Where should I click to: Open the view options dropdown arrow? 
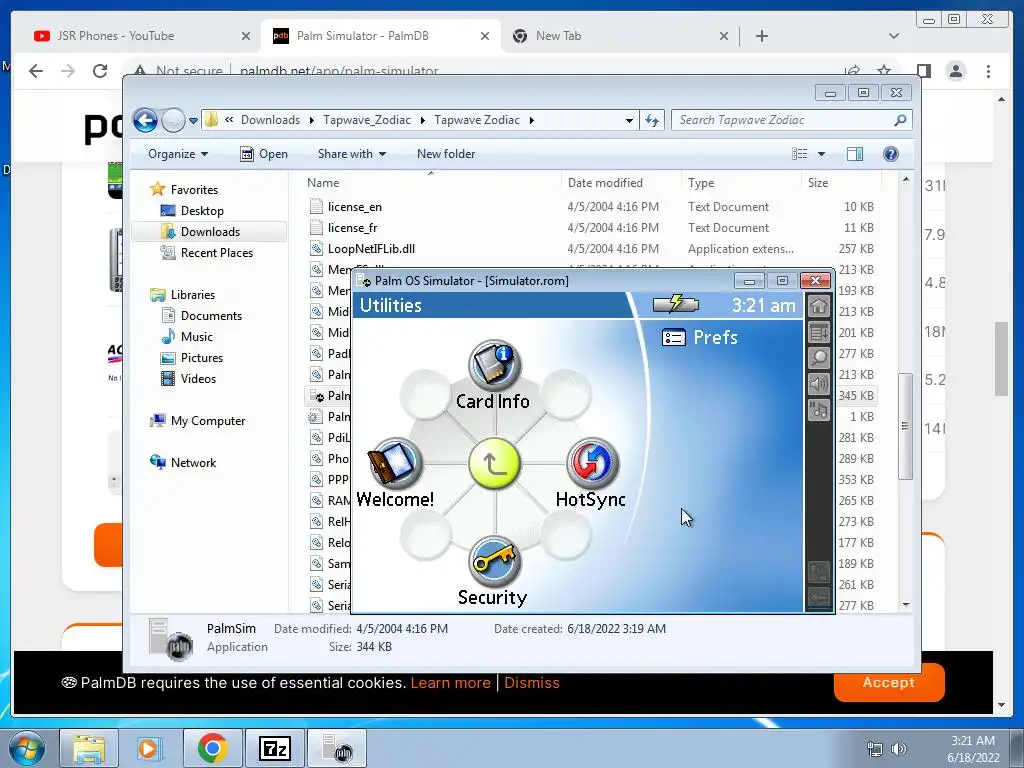coord(821,154)
